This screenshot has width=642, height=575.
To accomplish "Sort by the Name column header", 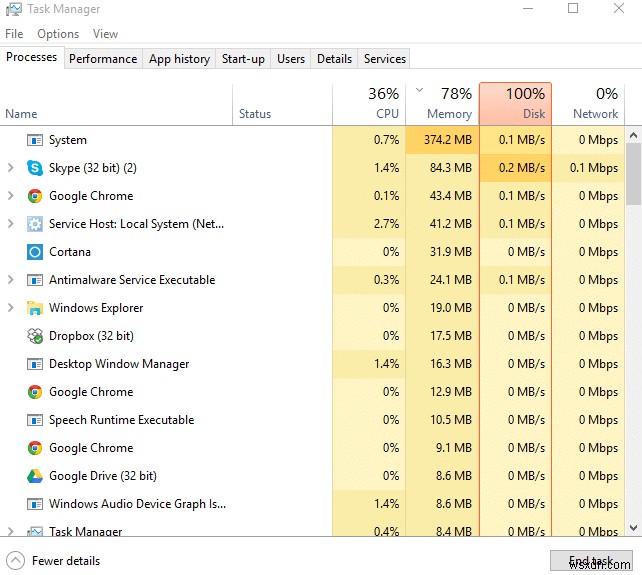I will point(116,104).
